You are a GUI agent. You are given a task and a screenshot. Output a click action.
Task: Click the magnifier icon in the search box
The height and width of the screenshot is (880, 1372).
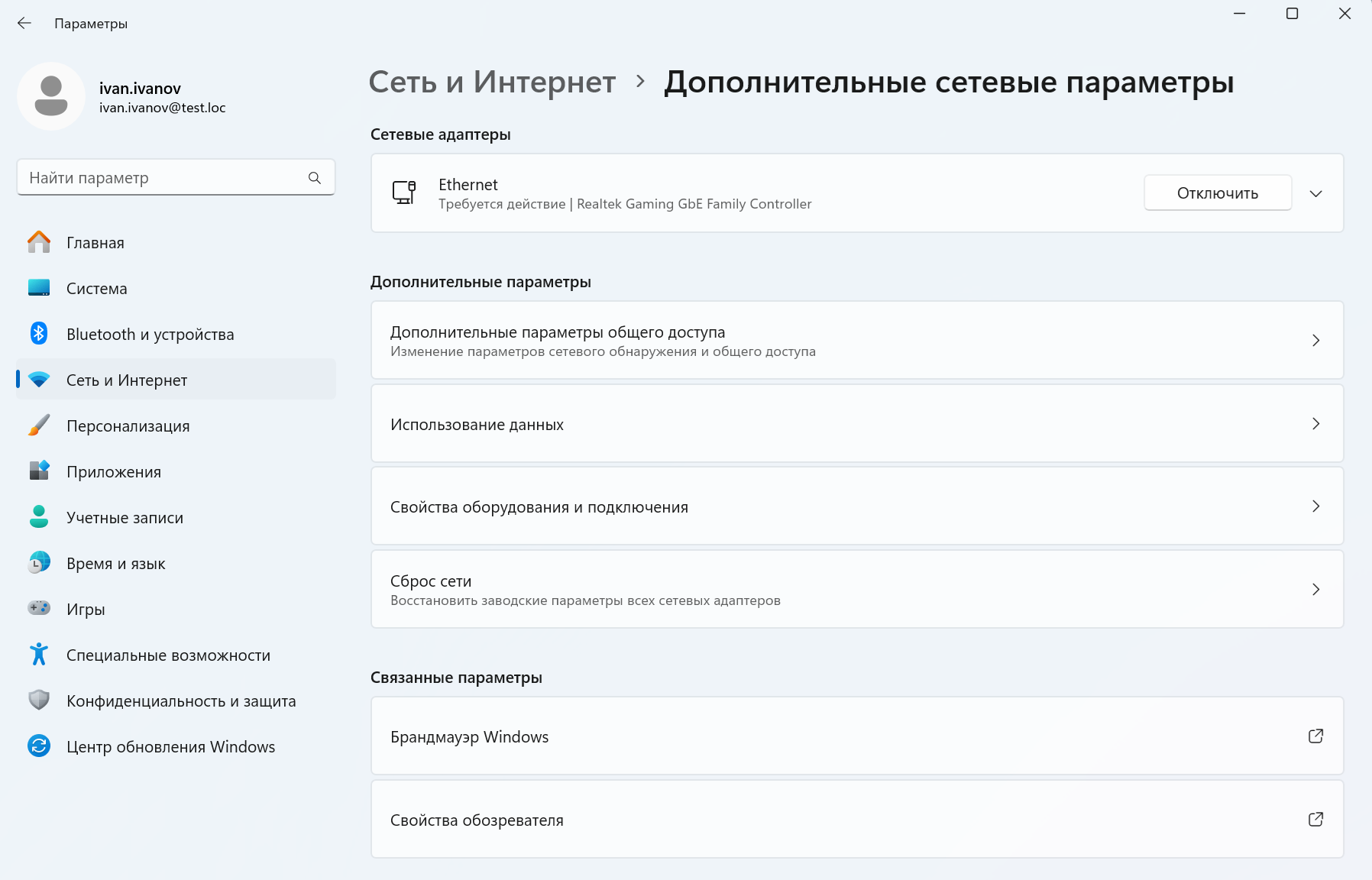point(314,178)
